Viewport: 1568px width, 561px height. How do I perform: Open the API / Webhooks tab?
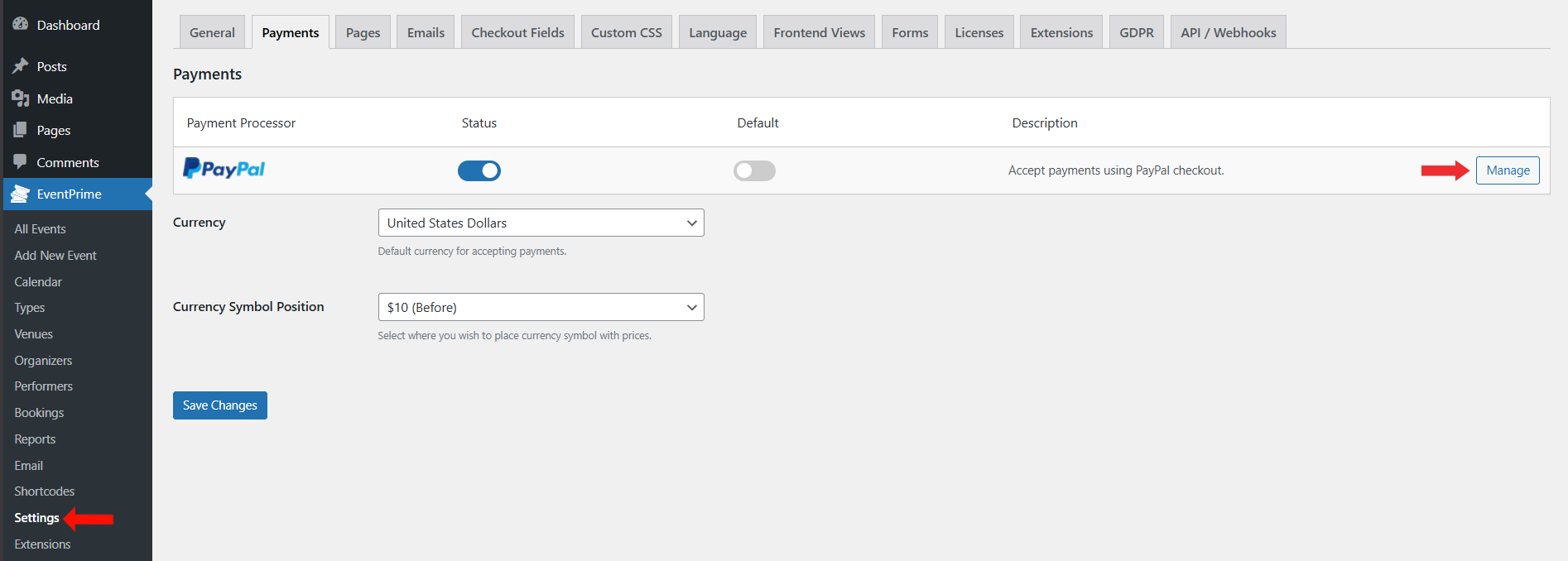(1228, 32)
